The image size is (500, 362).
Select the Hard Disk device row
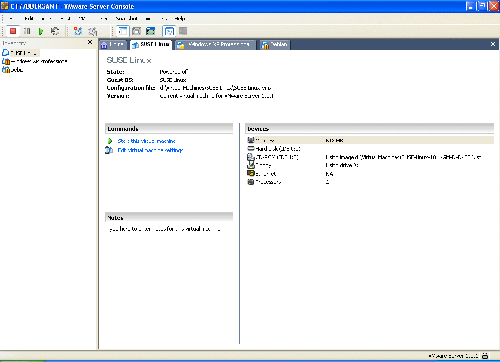[370, 149]
